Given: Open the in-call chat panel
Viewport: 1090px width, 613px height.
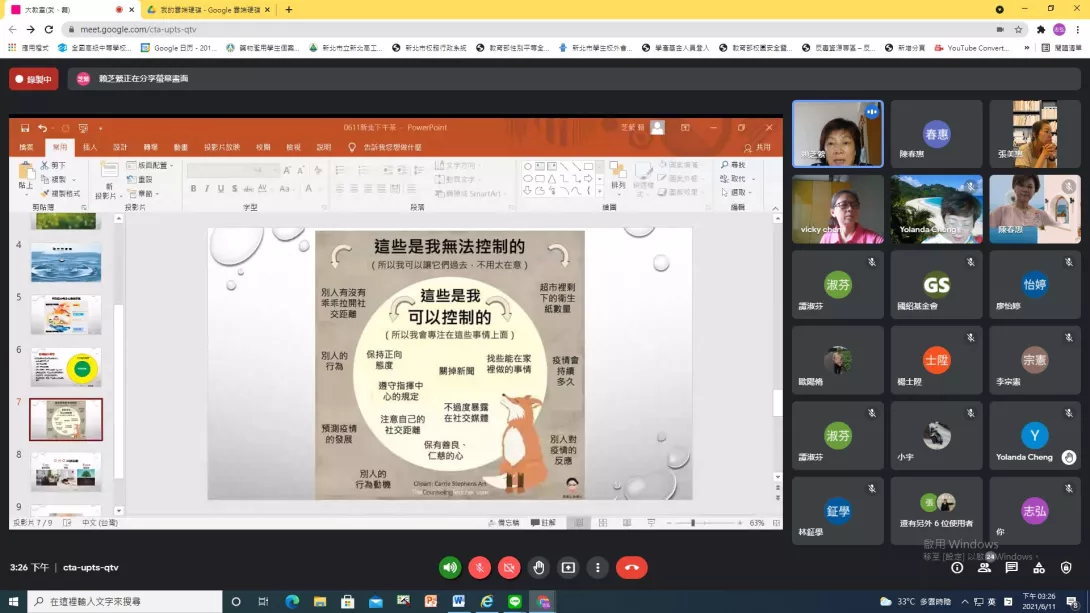Looking at the screenshot, I should [1011, 568].
